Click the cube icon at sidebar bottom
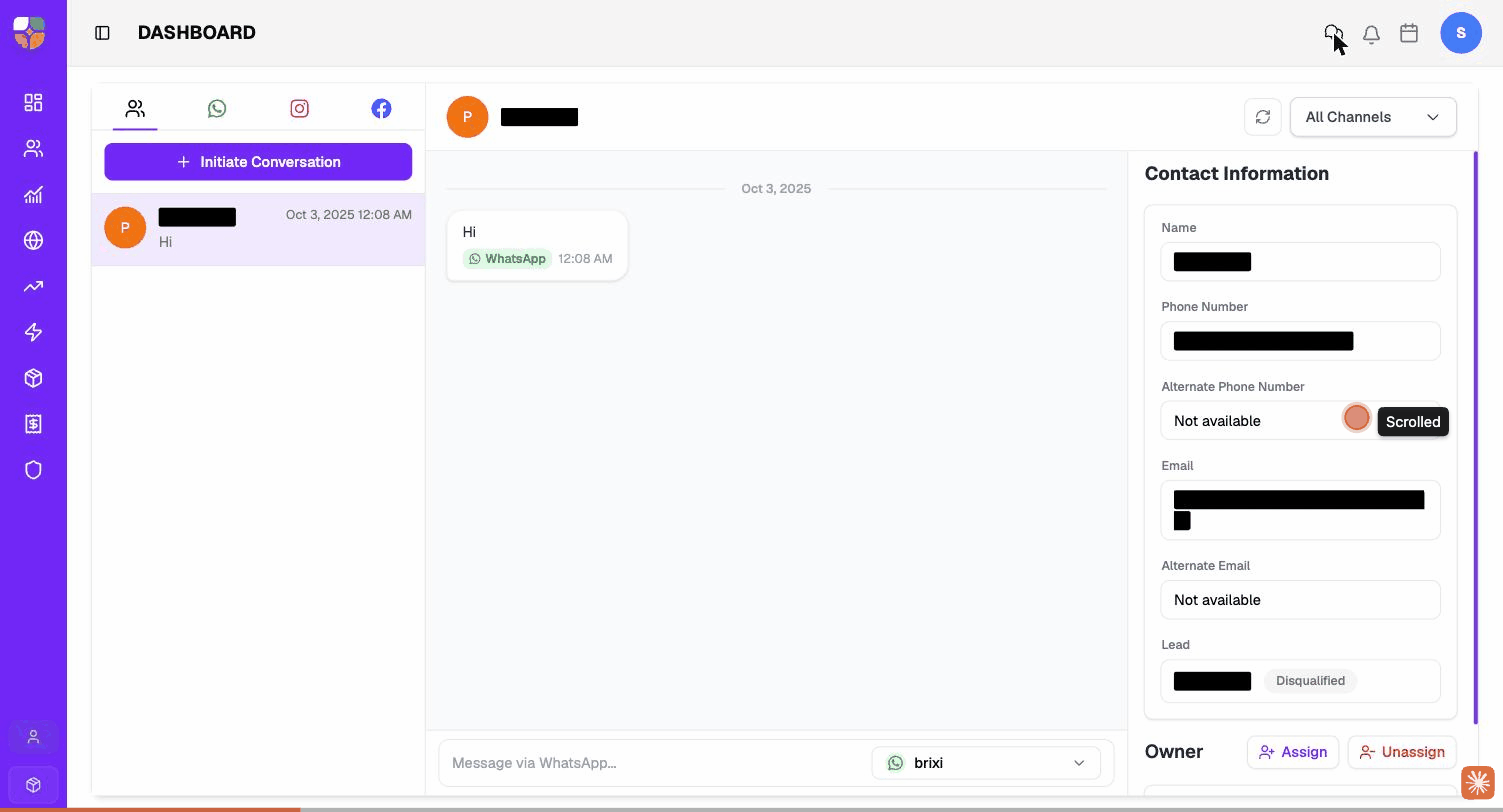This screenshot has width=1503, height=812. [x=33, y=785]
